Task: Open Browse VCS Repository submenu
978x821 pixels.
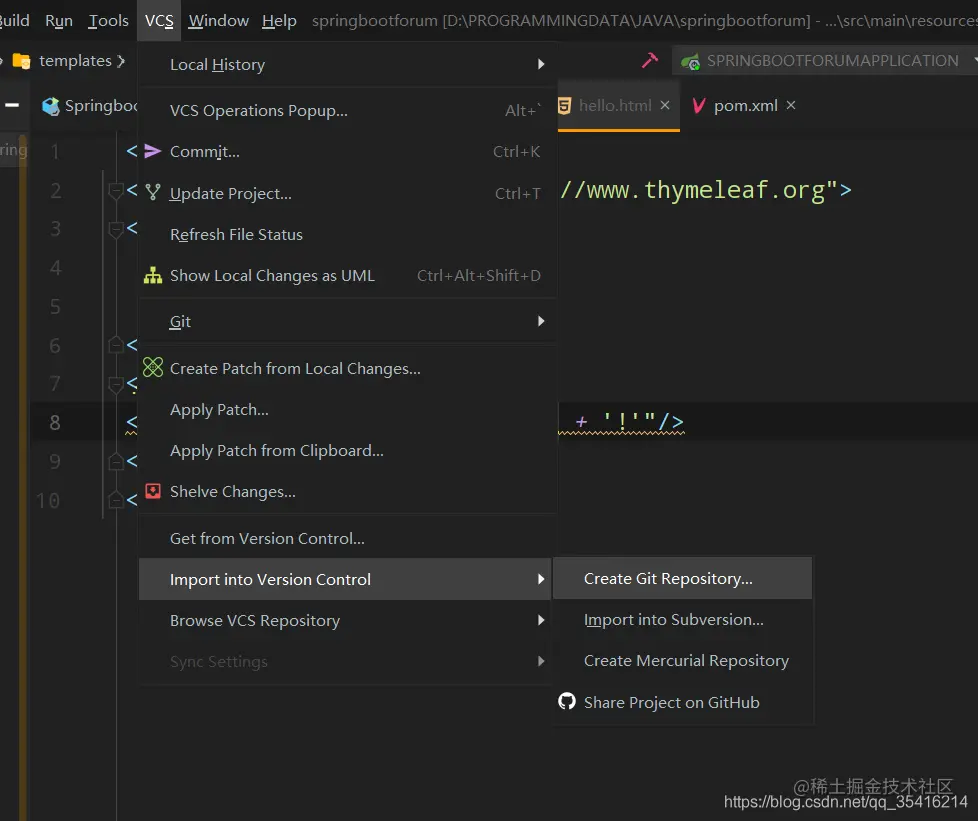Action: pyautogui.click(x=345, y=621)
